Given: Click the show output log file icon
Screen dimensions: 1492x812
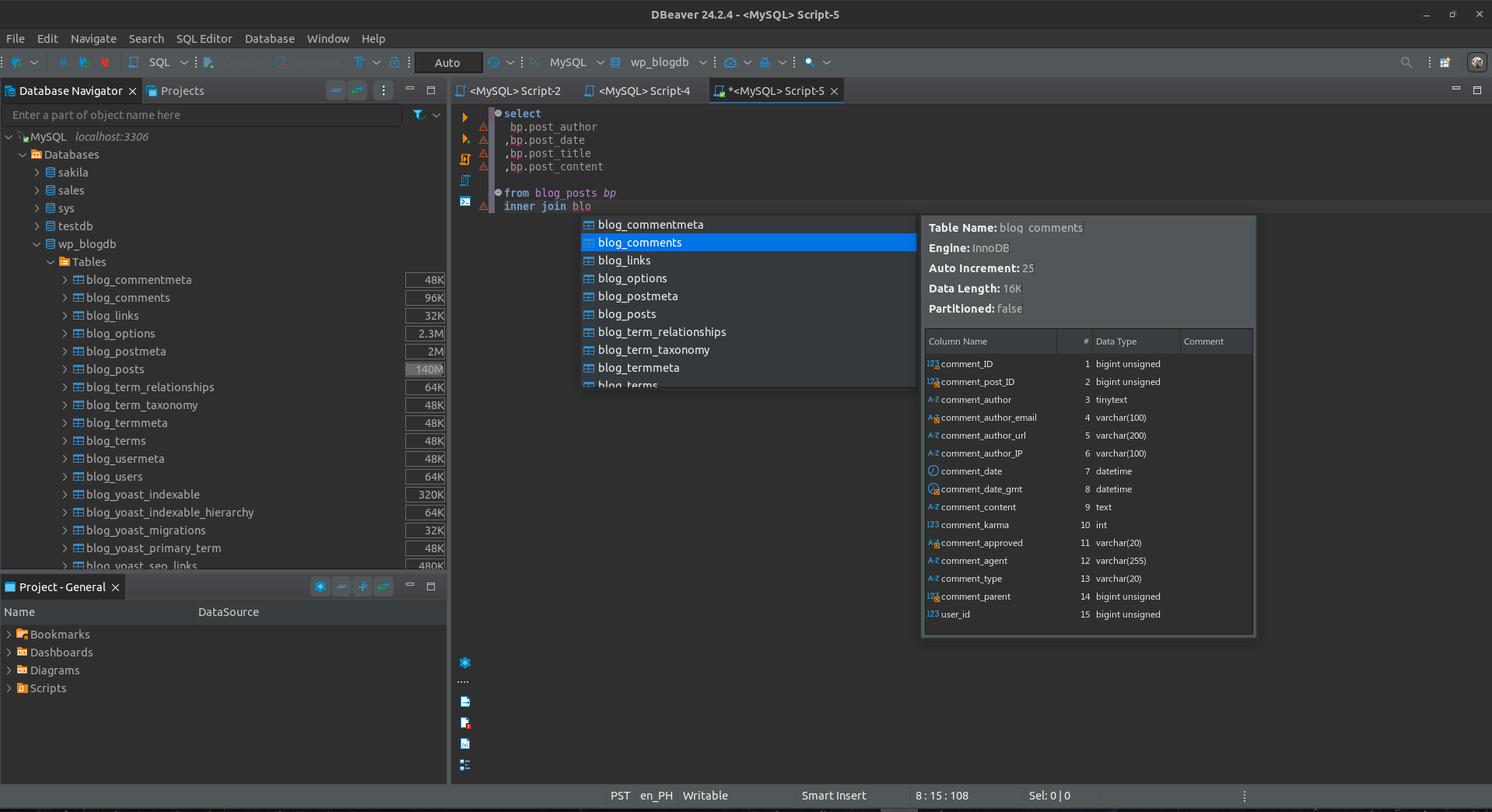Looking at the screenshot, I should [465, 702].
